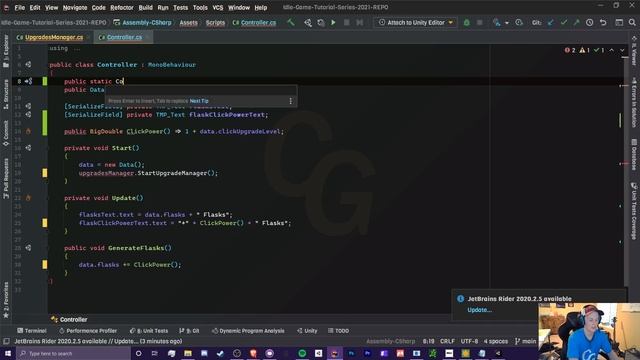The height and width of the screenshot is (360, 640).
Task: Click the Unity gutter icon beside class Controller
Action: 28,64
